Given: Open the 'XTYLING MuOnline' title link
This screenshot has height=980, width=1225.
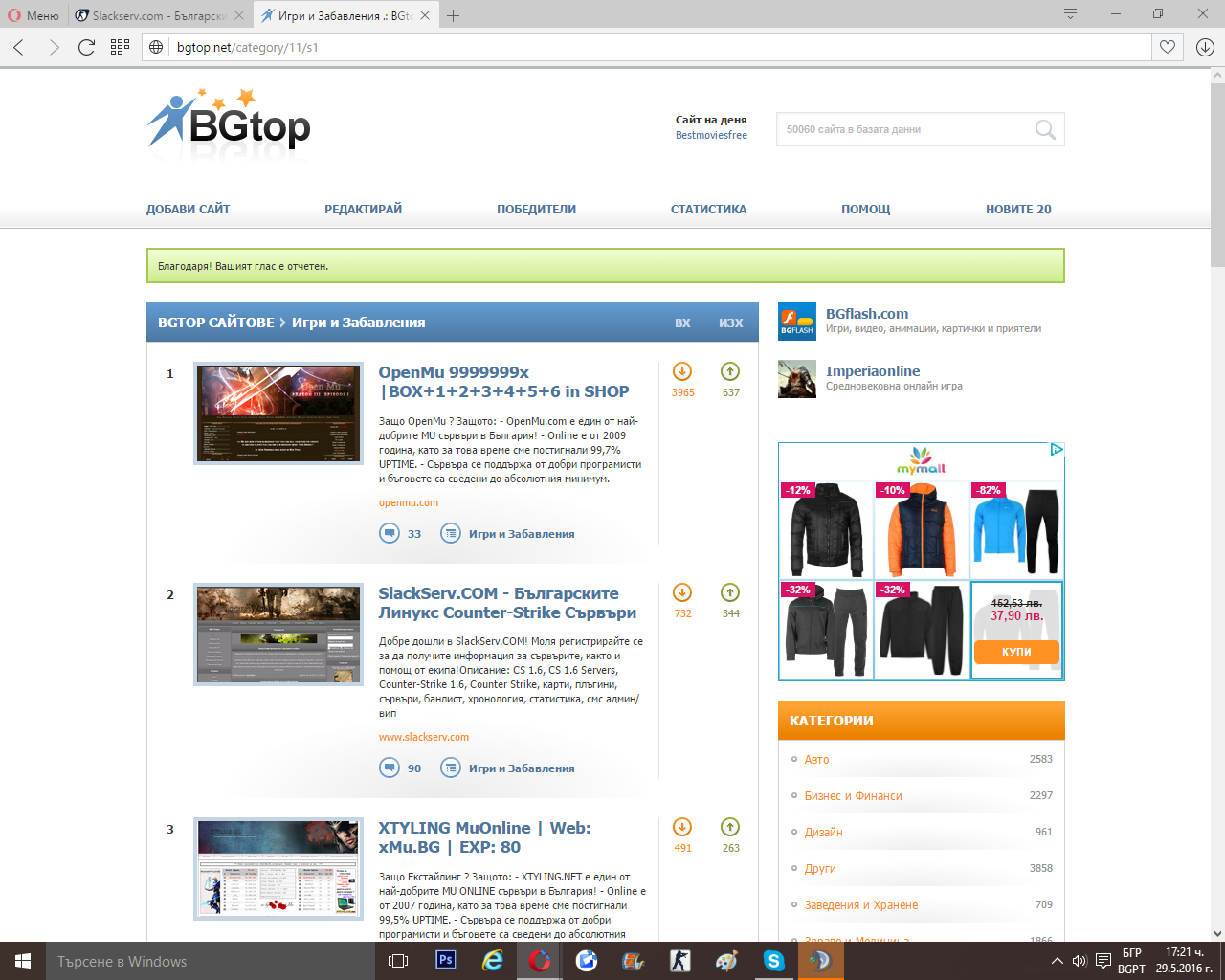Looking at the screenshot, I should [x=484, y=837].
